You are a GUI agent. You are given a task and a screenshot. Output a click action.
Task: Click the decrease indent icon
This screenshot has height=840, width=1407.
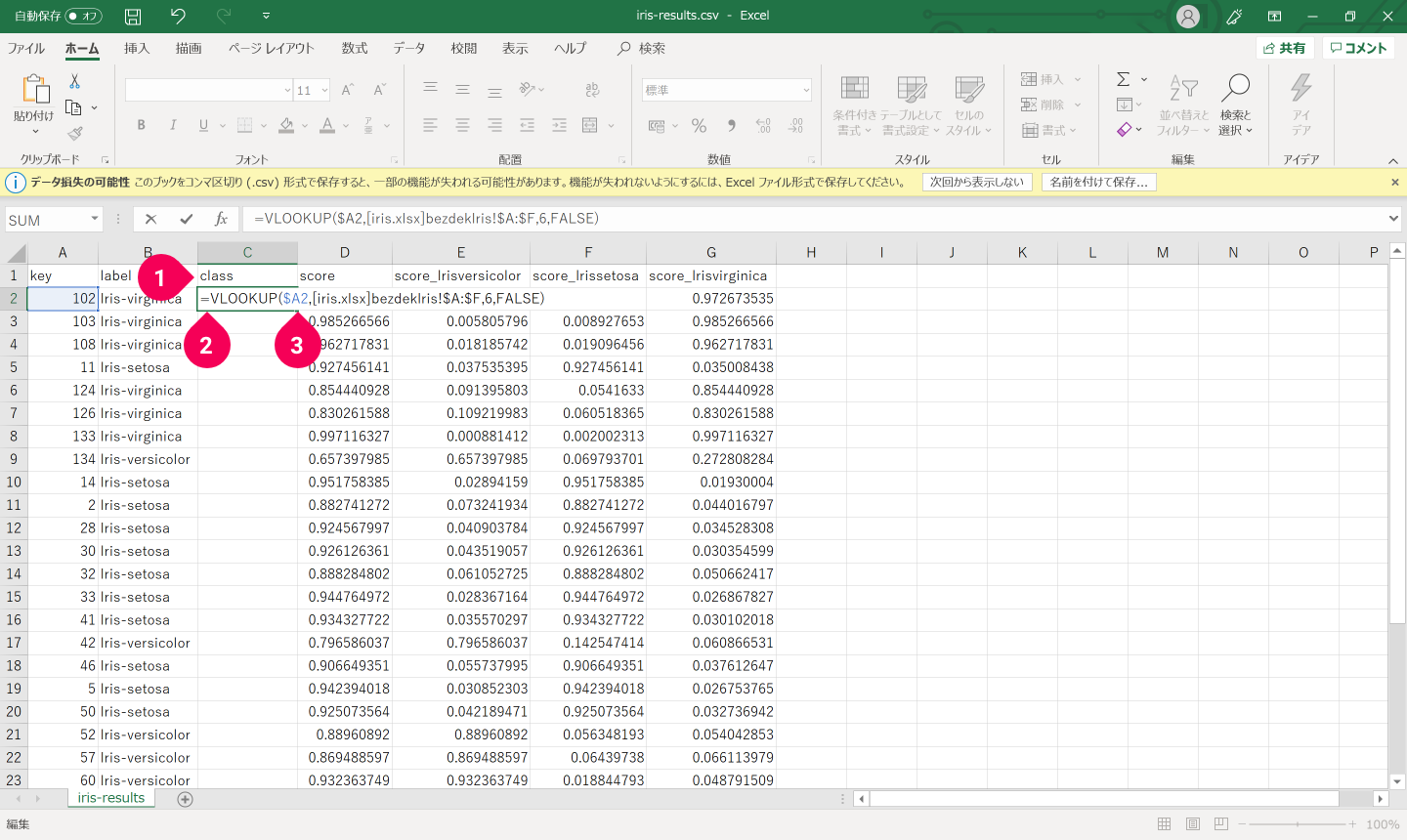[527, 125]
